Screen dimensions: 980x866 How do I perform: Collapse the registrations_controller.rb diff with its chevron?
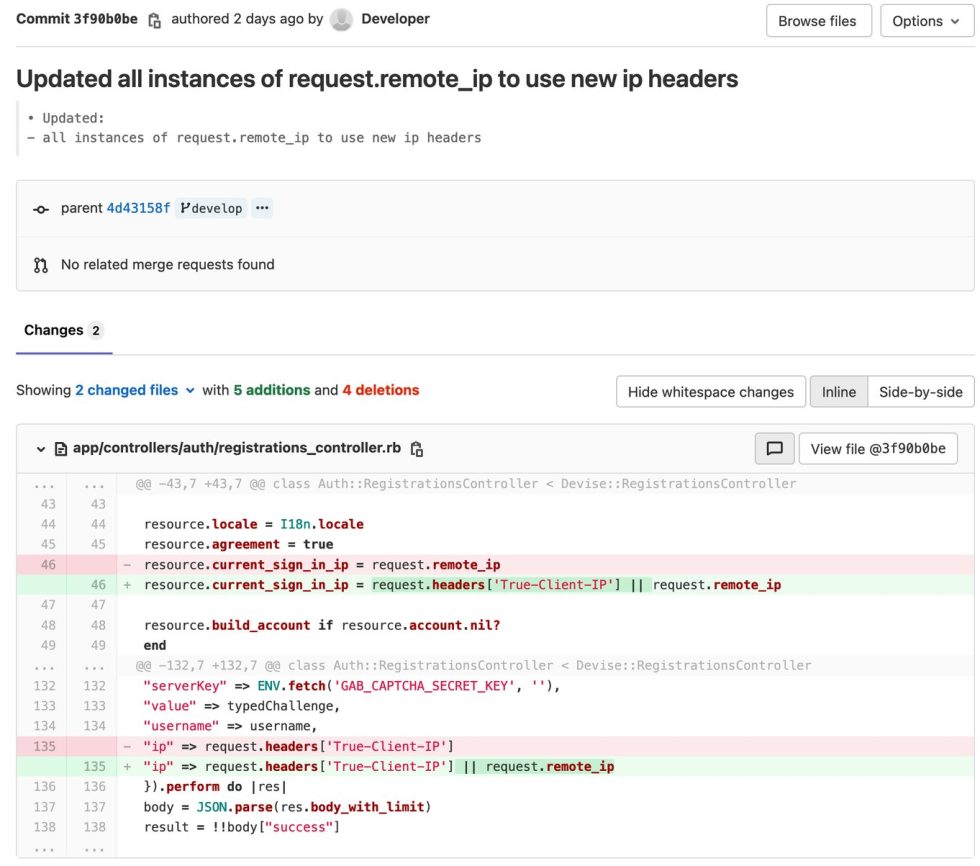(41, 449)
